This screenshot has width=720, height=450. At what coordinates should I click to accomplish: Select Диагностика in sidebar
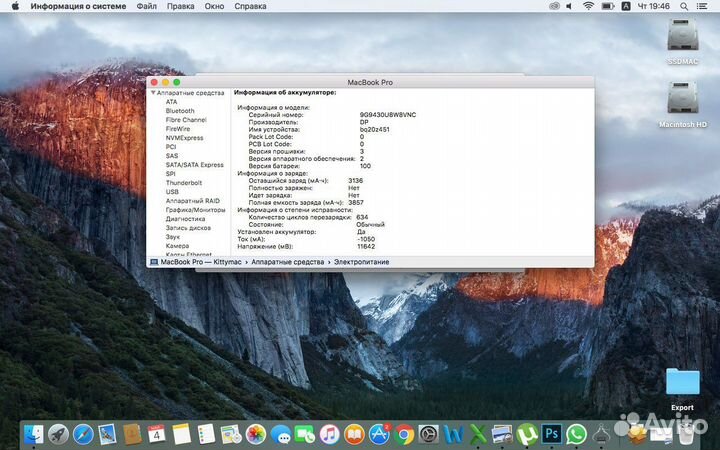tap(186, 219)
